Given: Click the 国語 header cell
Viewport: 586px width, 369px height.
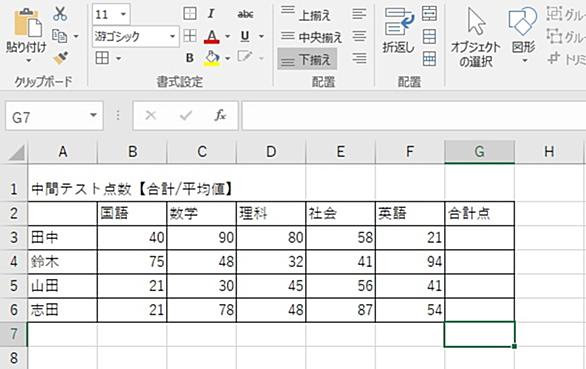Looking at the screenshot, I should (x=132, y=213).
